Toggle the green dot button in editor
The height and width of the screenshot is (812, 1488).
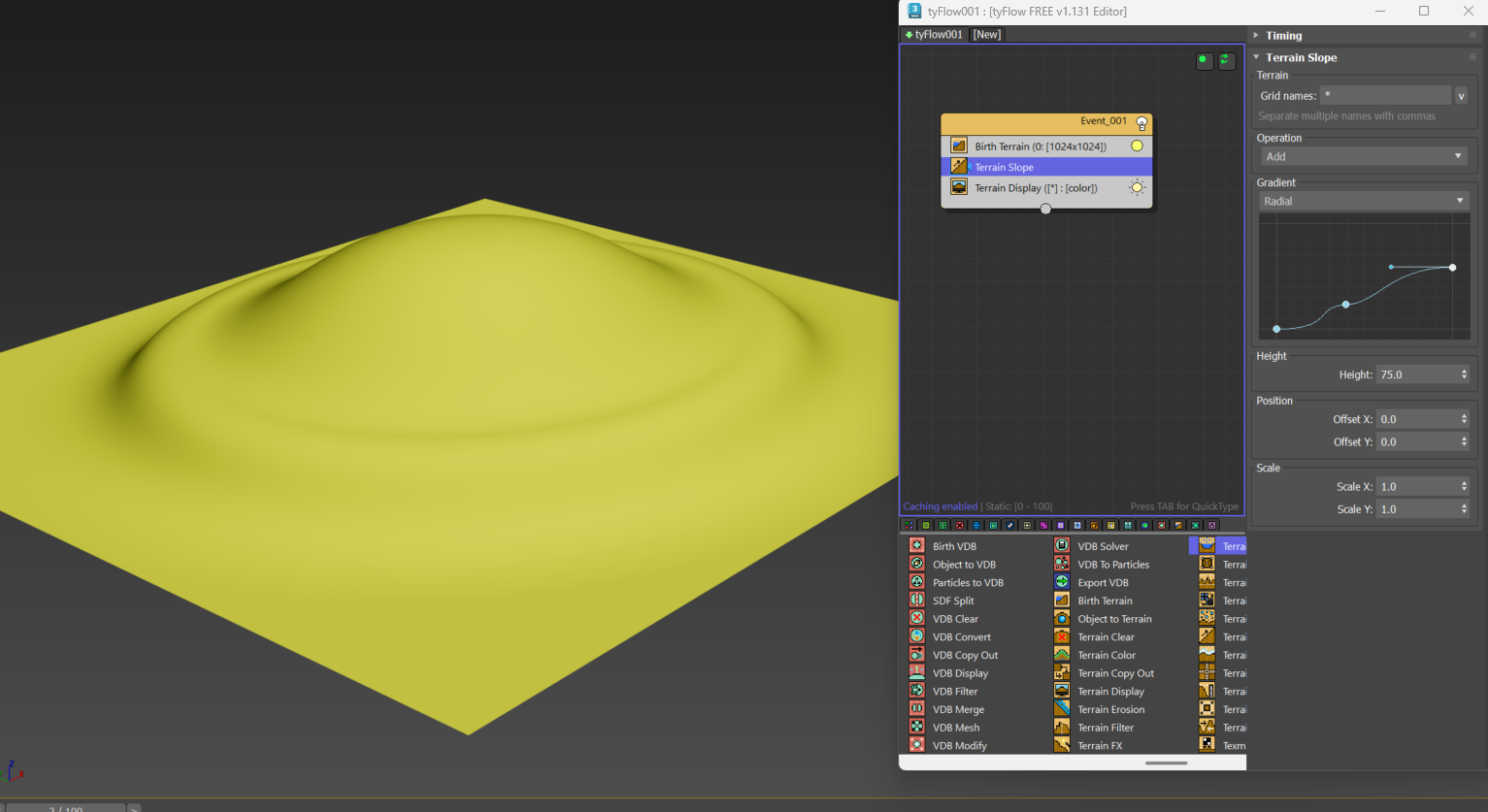pyautogui.click(x=1204, y=60)
